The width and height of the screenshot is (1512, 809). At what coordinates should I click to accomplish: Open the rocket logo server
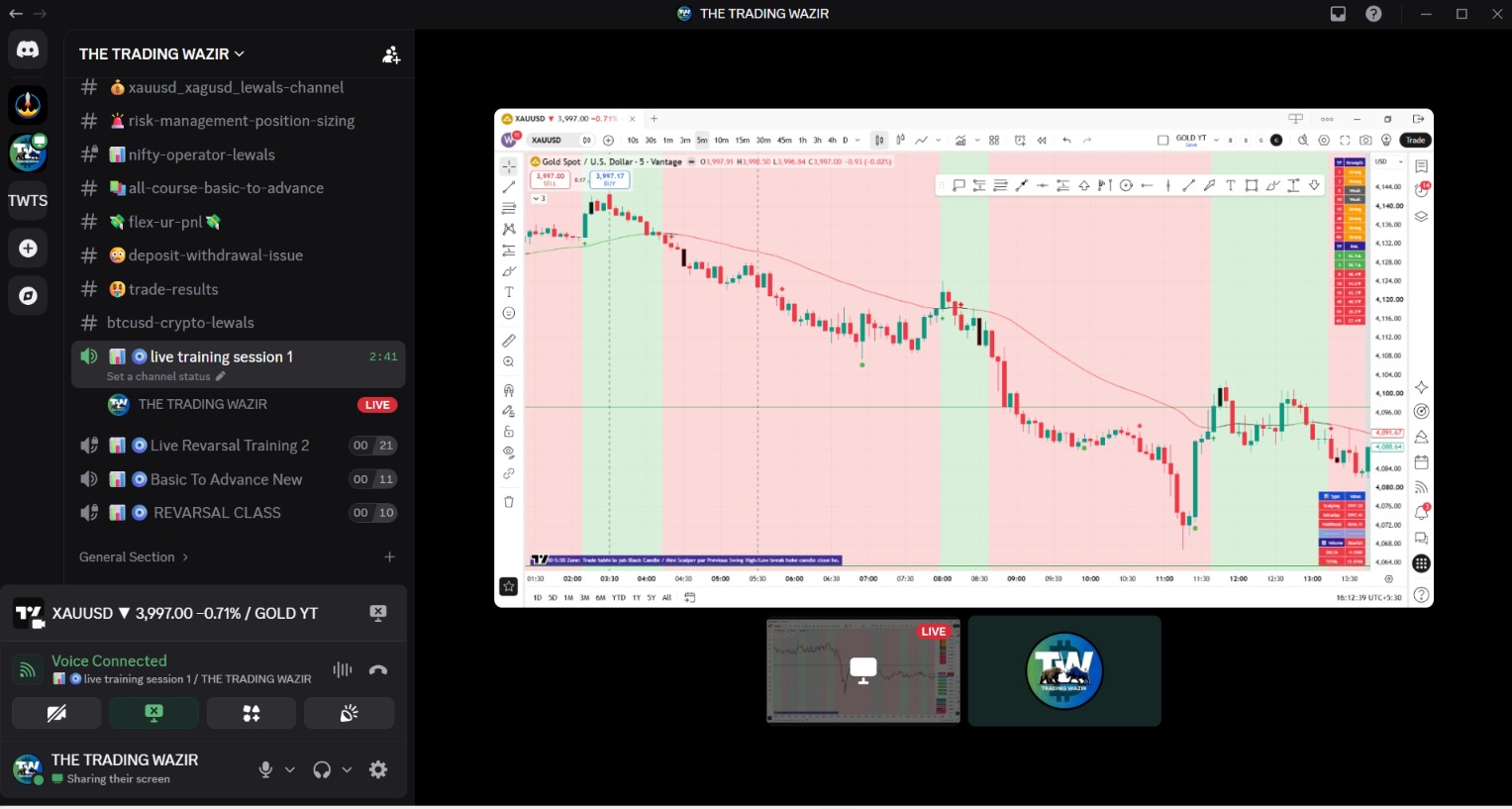pos(28,104)
